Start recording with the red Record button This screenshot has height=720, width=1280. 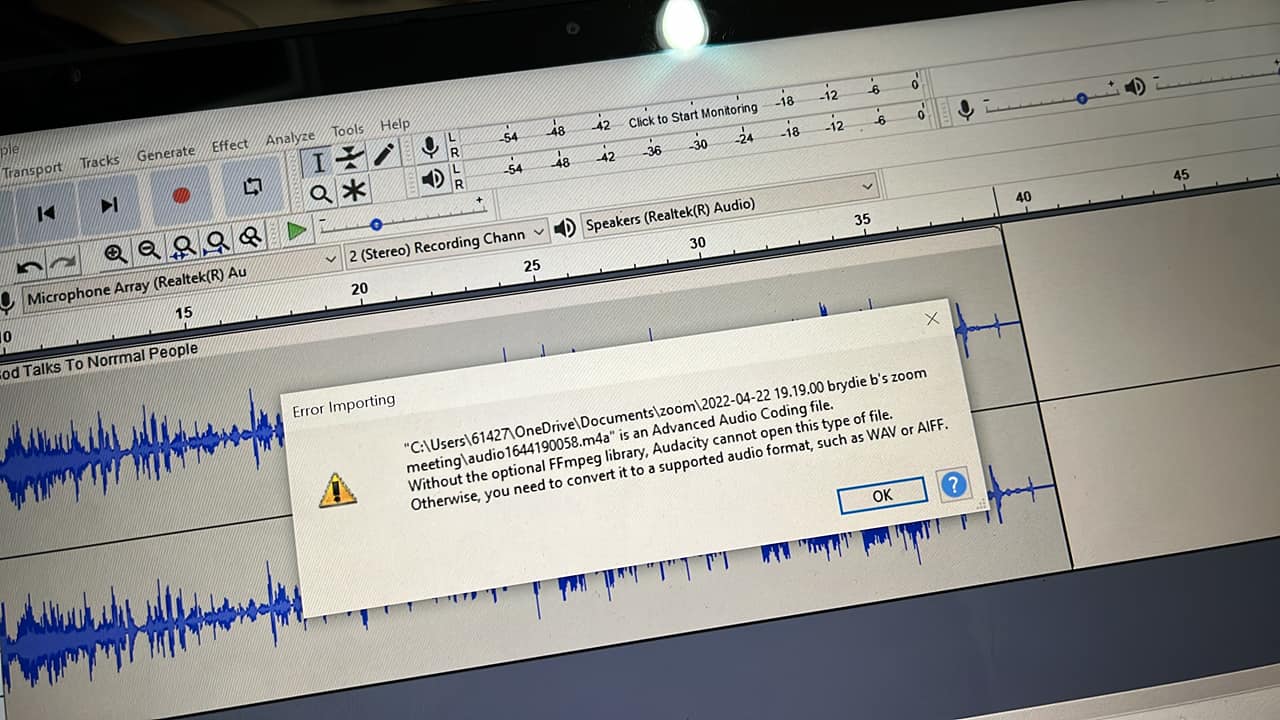[181, 196]
